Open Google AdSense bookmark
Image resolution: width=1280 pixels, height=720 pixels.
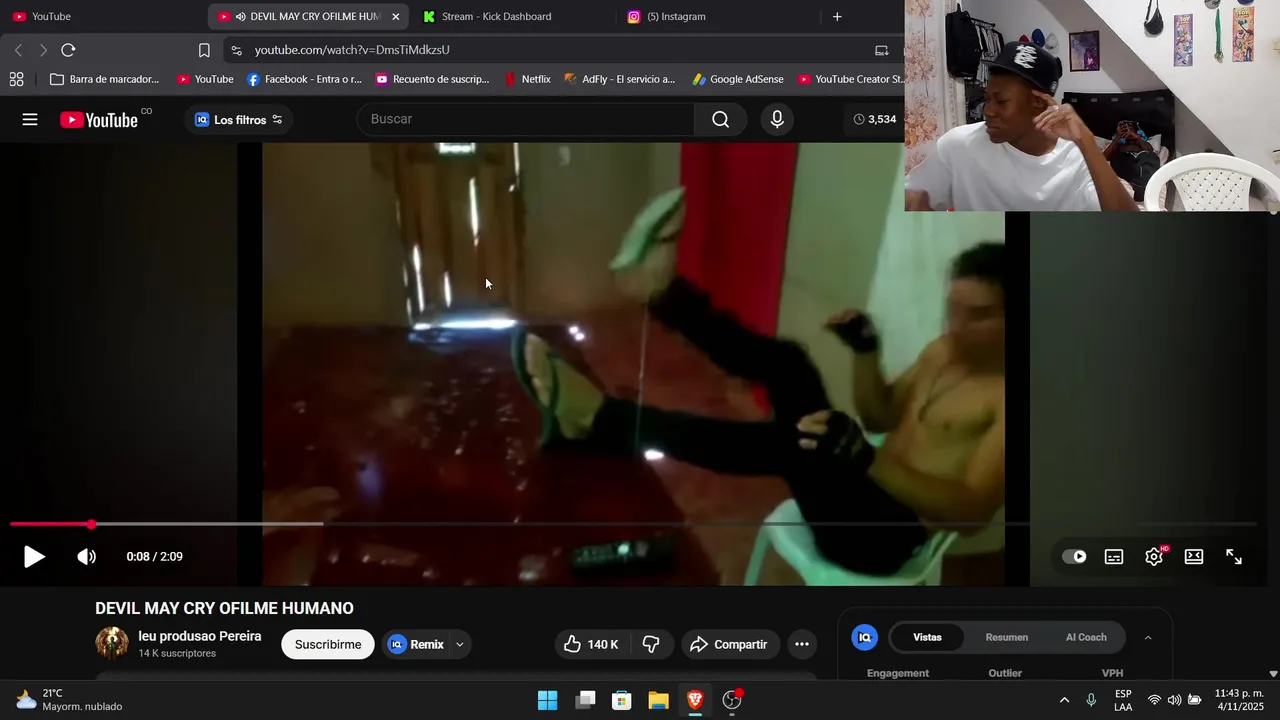(738, 79)
